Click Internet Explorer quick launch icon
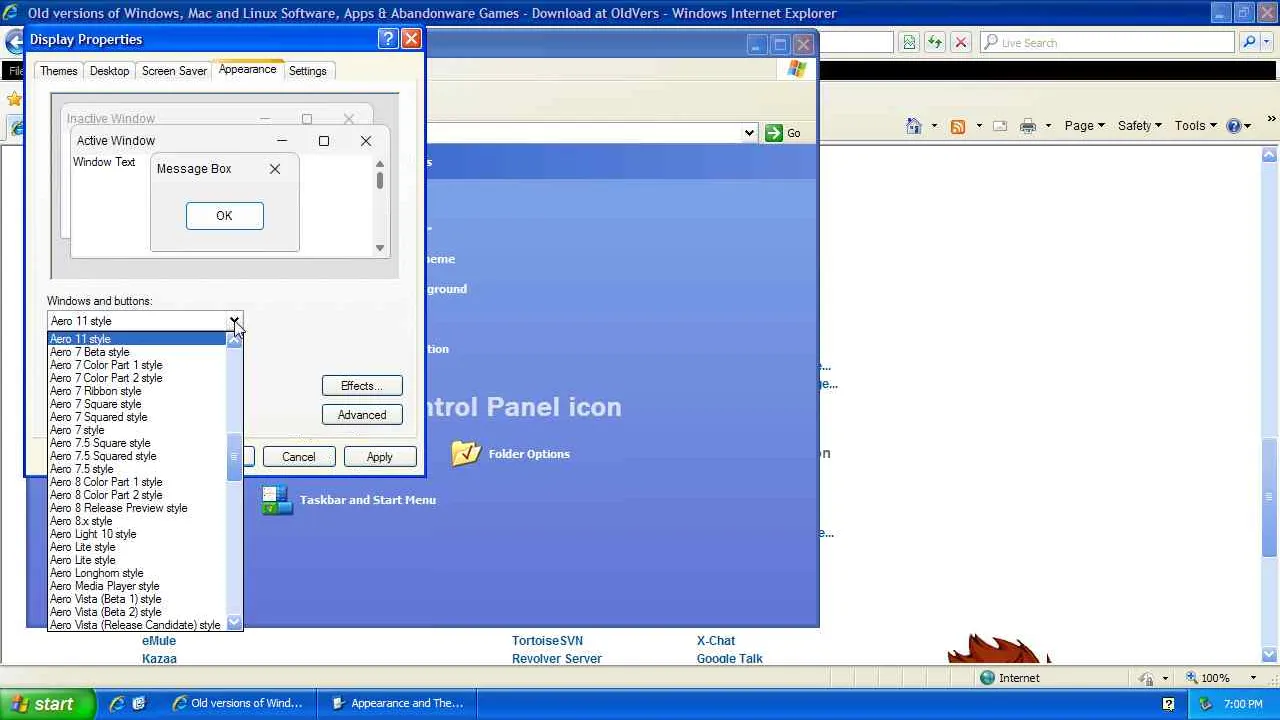The height and width of the screenshot is (720, 1280). (117, 704)
